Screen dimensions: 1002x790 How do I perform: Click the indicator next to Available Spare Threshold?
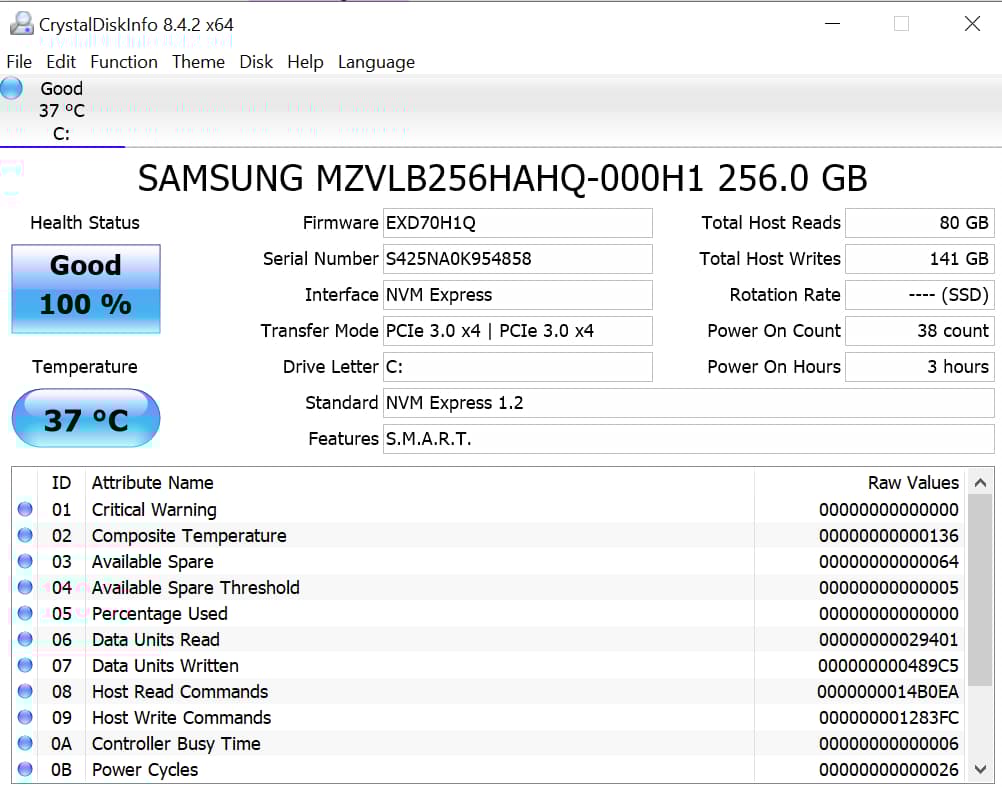tap(25, 587)
